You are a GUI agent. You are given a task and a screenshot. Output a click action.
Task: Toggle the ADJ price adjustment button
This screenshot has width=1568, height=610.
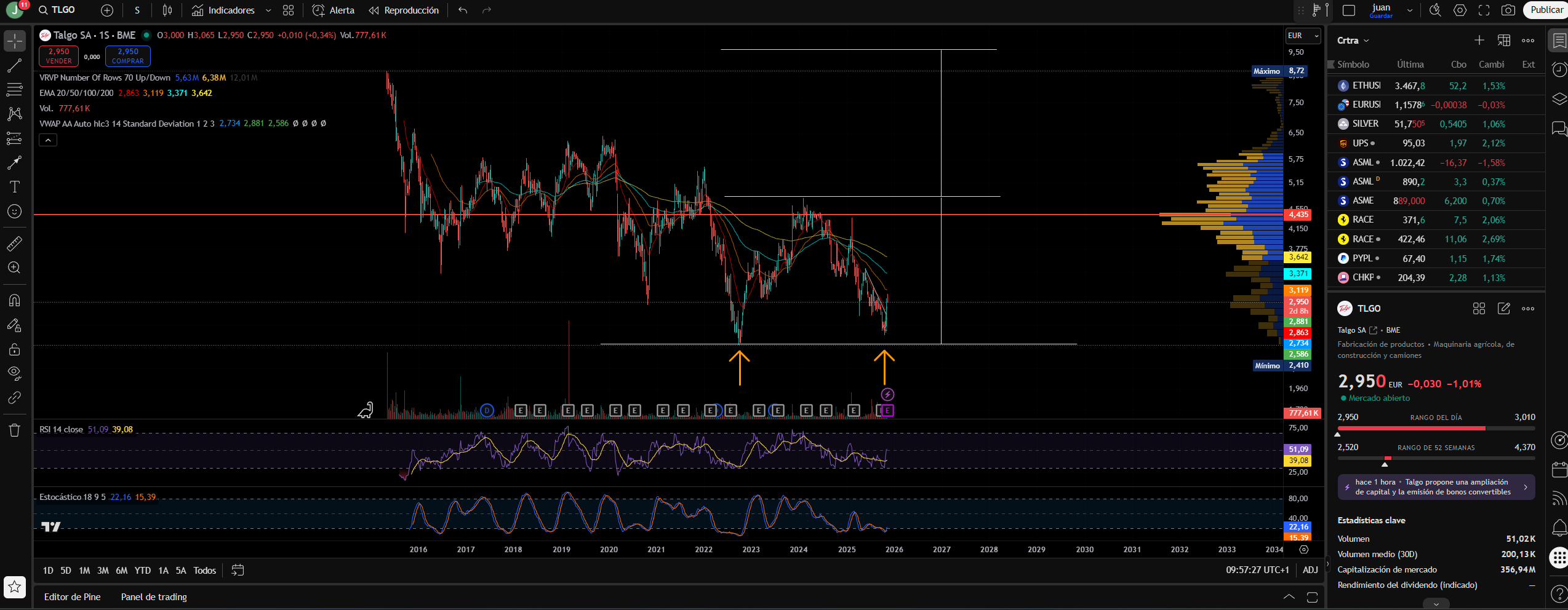(1310, 570)
